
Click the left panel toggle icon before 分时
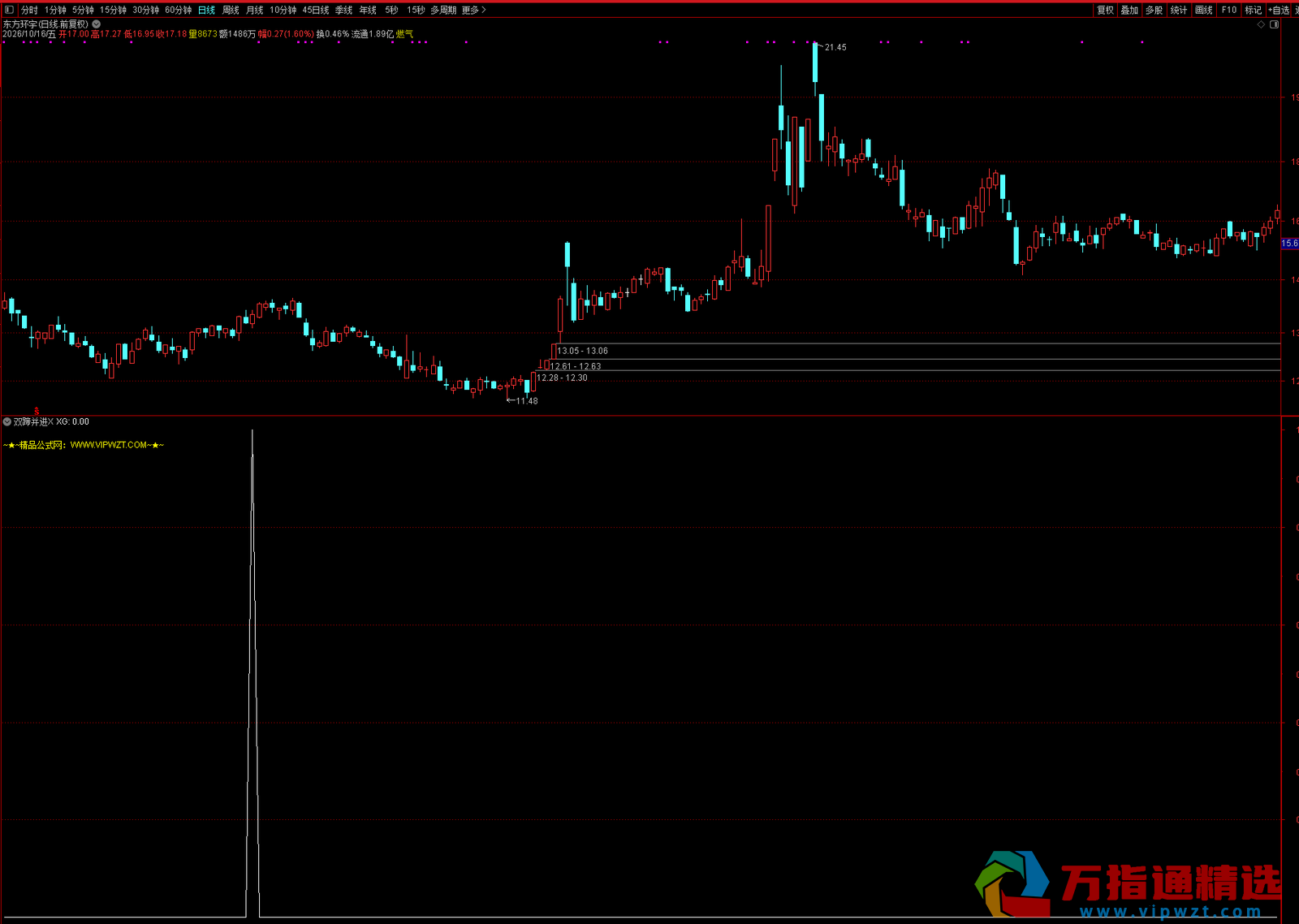(9, 10)
